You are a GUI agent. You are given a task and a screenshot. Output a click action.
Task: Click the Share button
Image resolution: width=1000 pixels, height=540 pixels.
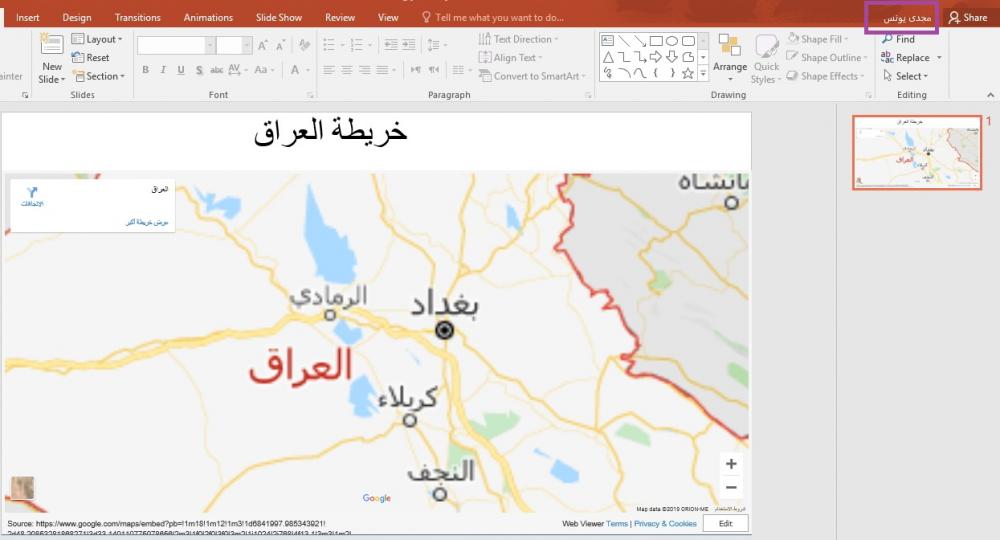pyautogui.click(x=968, y=17)
